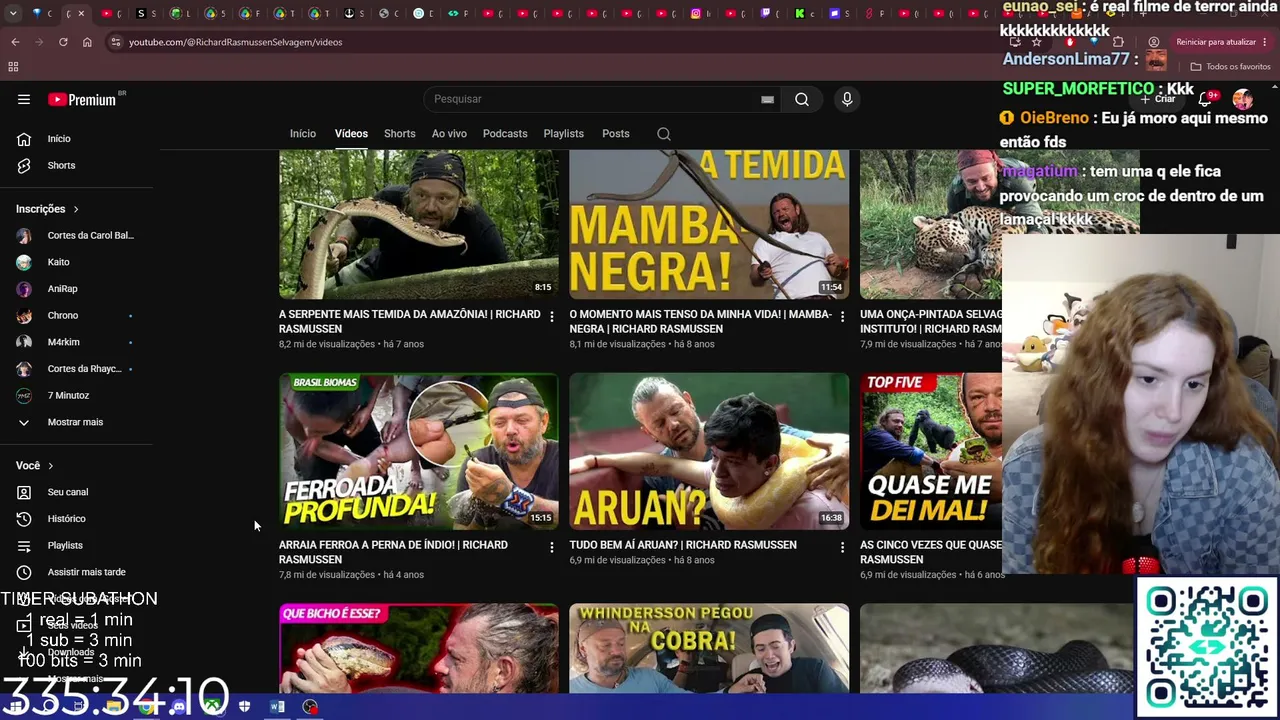Expand Mostrar mais under subscriptions

pyautogui.click(x=76, y=422)
